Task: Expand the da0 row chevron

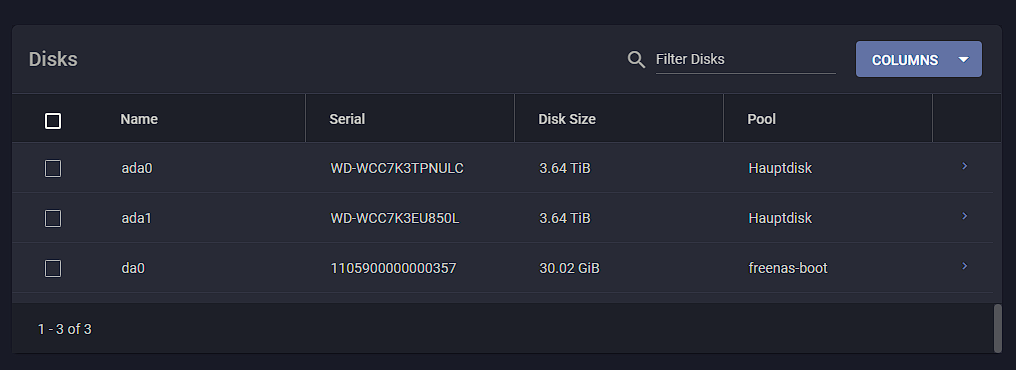Action: [x=965, y=266]
